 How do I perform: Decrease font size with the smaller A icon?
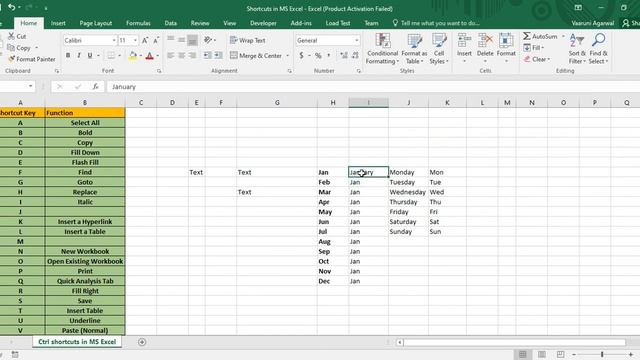[x=156, y=40]
